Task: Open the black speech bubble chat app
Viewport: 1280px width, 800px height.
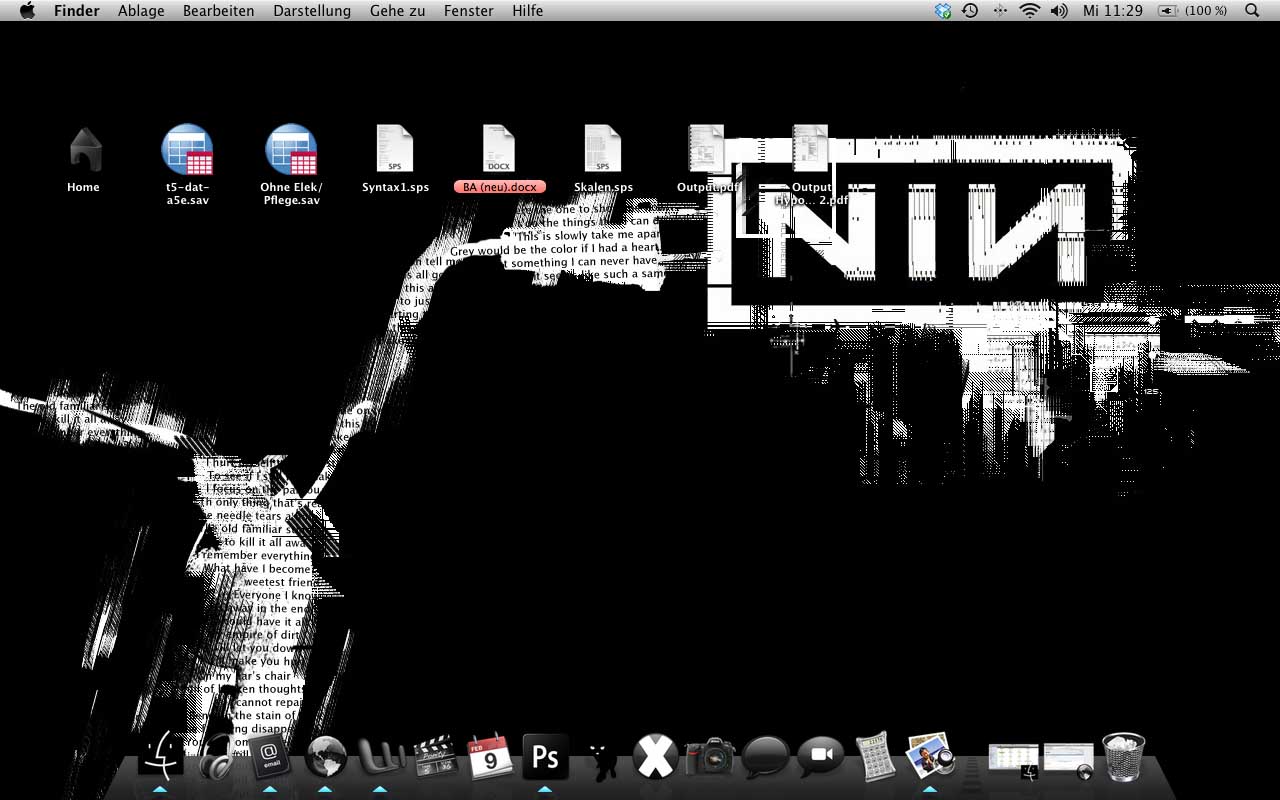Action: click(x=766, y=757)
